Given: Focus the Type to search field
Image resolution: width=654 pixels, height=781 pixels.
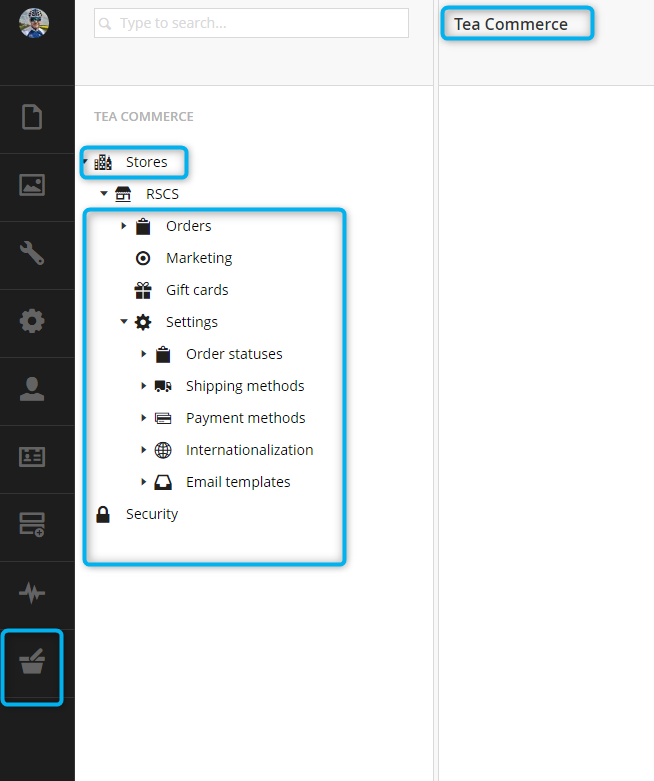Looking at the screenshot, I should click(252, 23).
